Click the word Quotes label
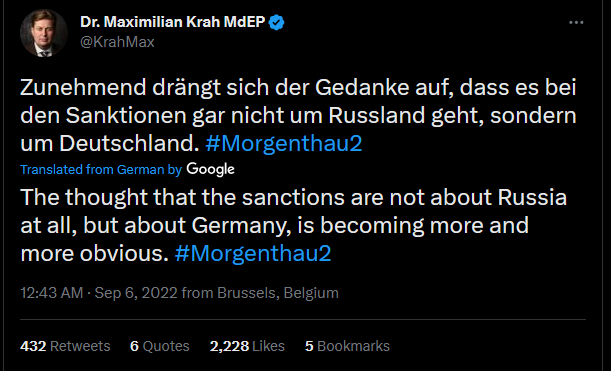 (x=166, y=346)
